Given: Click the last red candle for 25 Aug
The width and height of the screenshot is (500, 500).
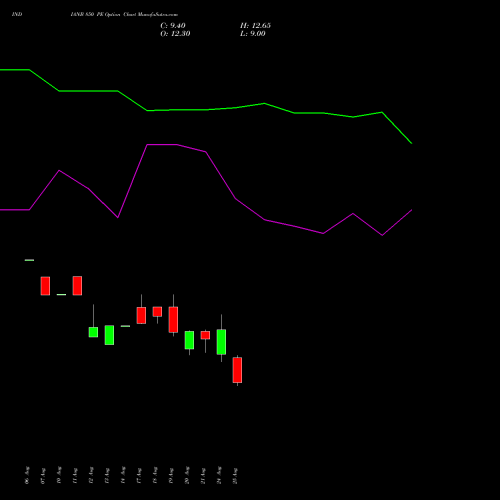Looking at the screenshot, I should (x=237, y=370).
